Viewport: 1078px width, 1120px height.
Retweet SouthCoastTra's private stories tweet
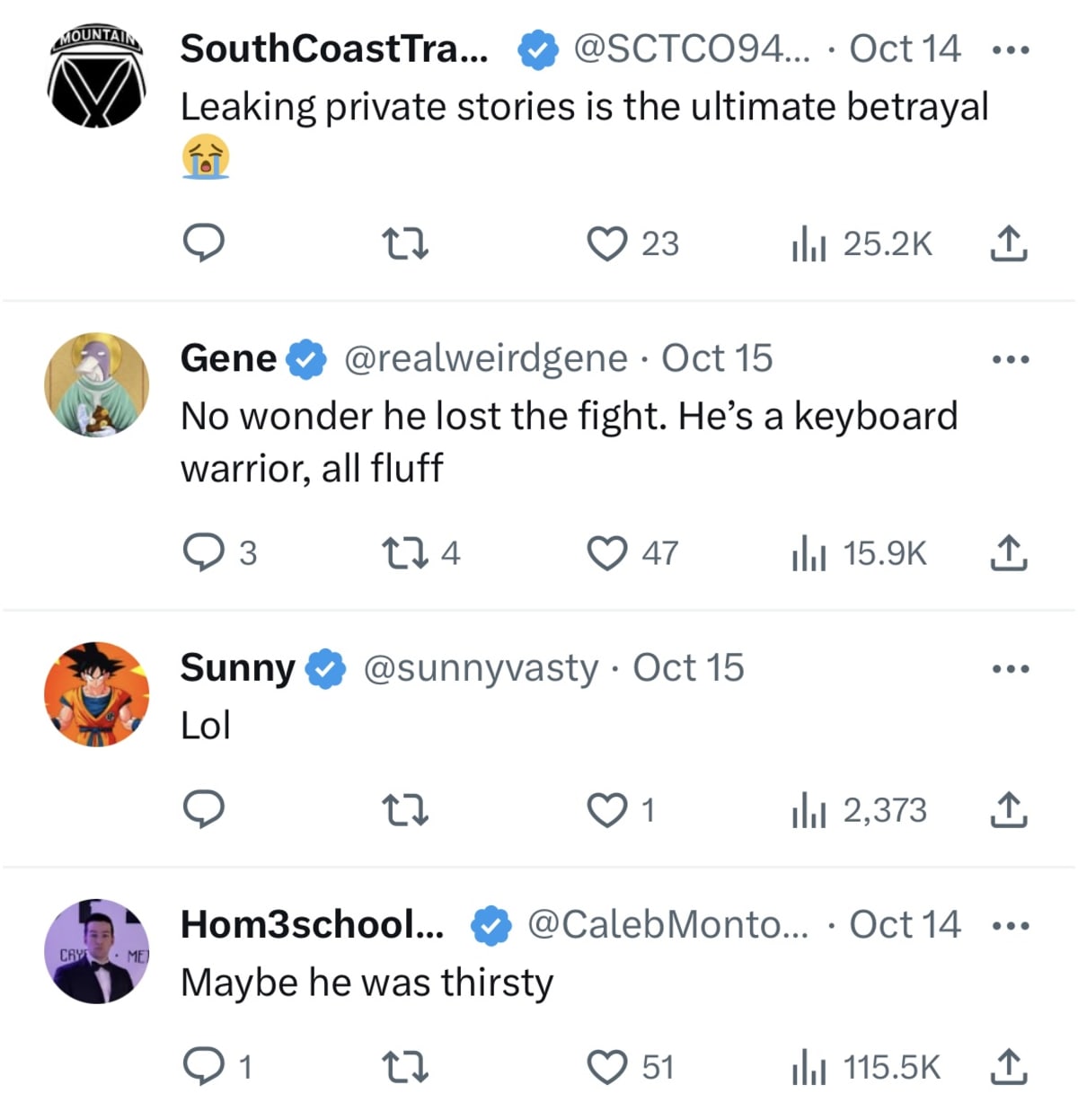click(406, 243)
